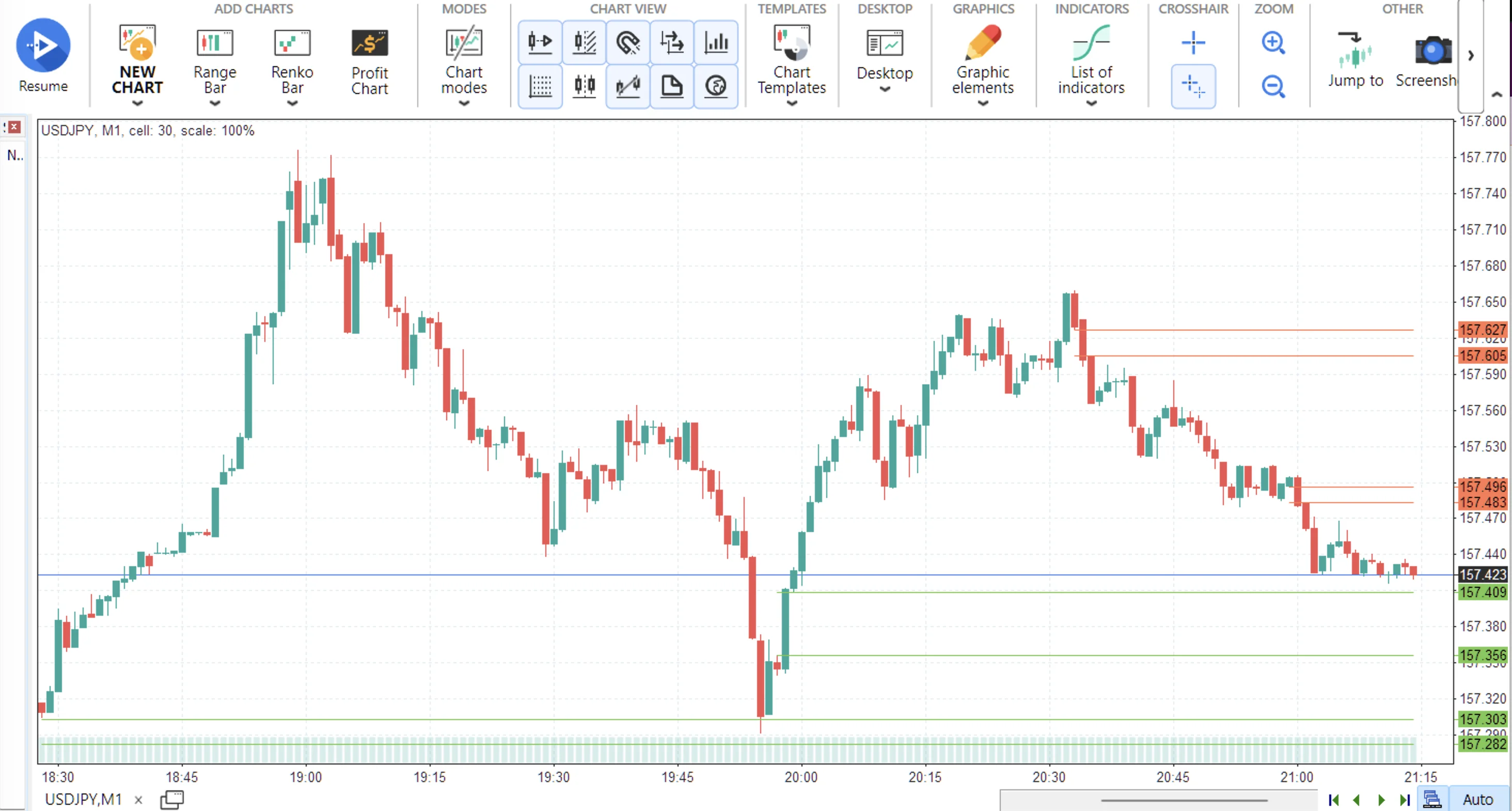
Task: Toggle the volume bars display
Action: [x=716, y=42]
